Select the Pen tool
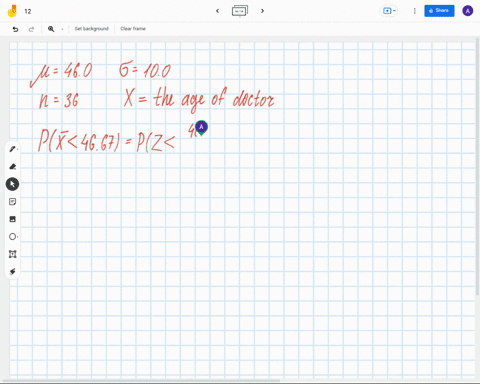 12,149
